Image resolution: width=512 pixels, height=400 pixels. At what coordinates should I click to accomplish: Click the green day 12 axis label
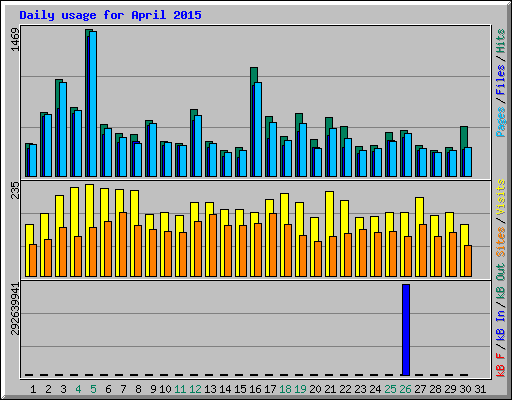click(195, 389)
